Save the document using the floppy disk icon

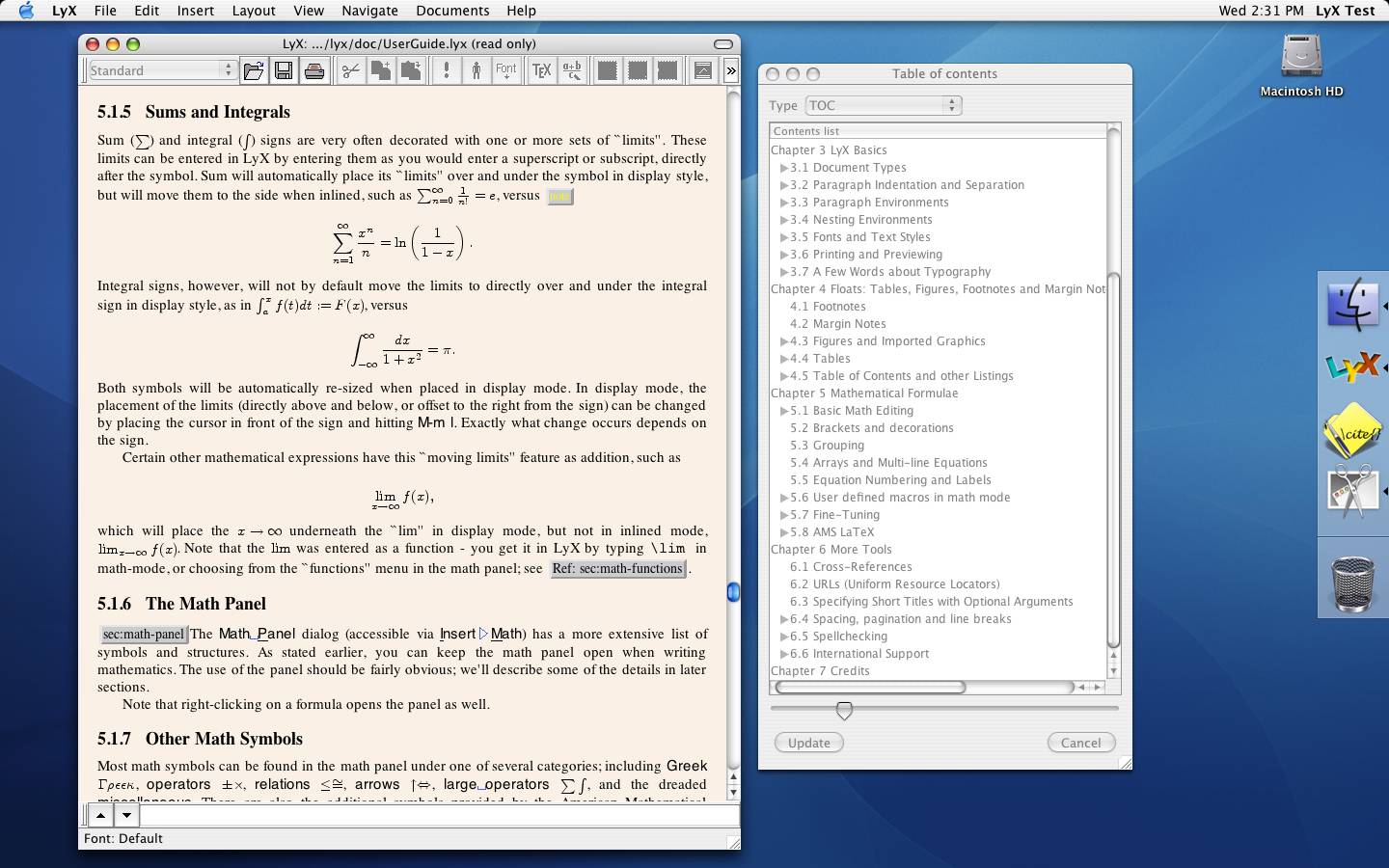tap(284, 70)
